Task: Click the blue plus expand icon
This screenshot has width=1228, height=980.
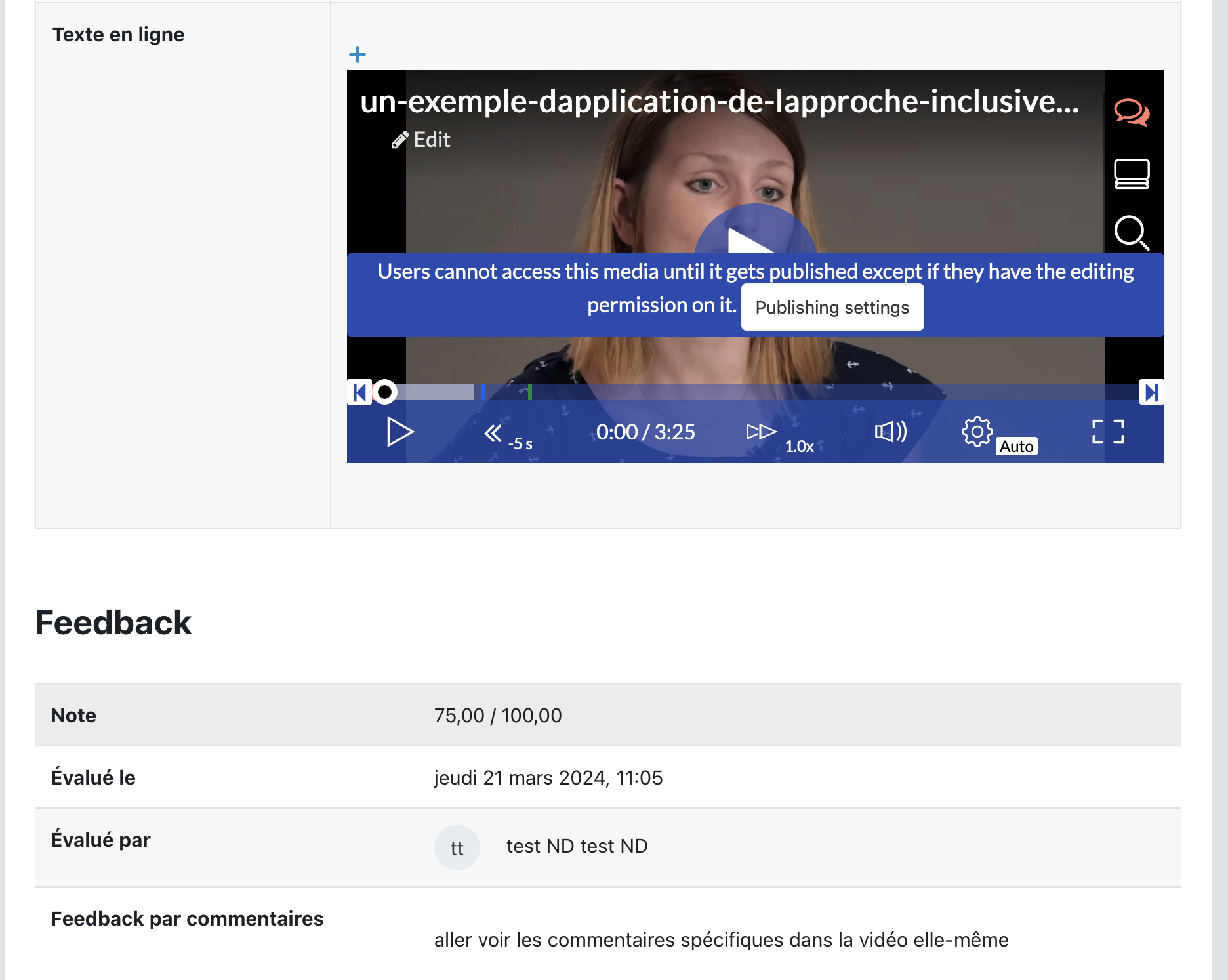Action: [358, 54]
